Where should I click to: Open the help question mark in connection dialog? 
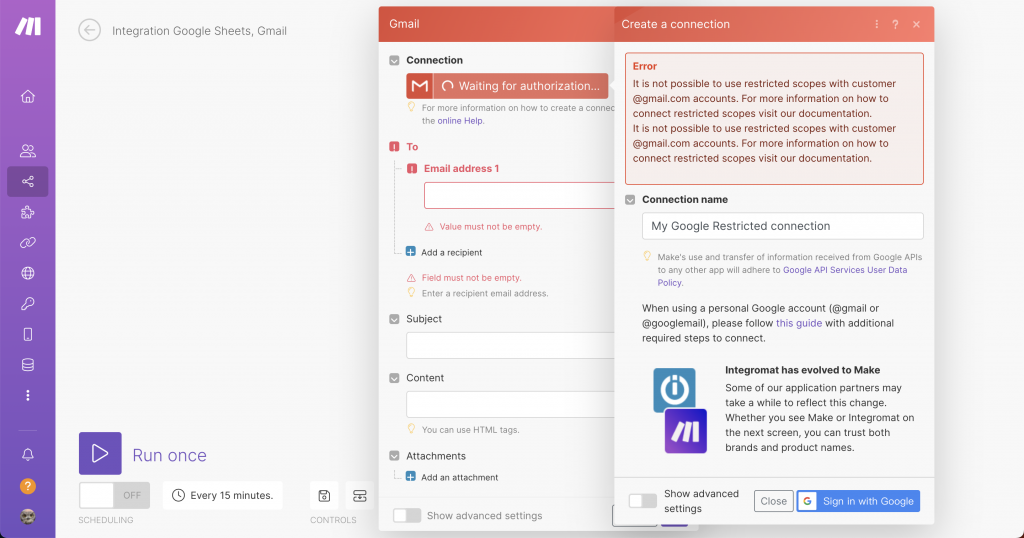[895, 24]
